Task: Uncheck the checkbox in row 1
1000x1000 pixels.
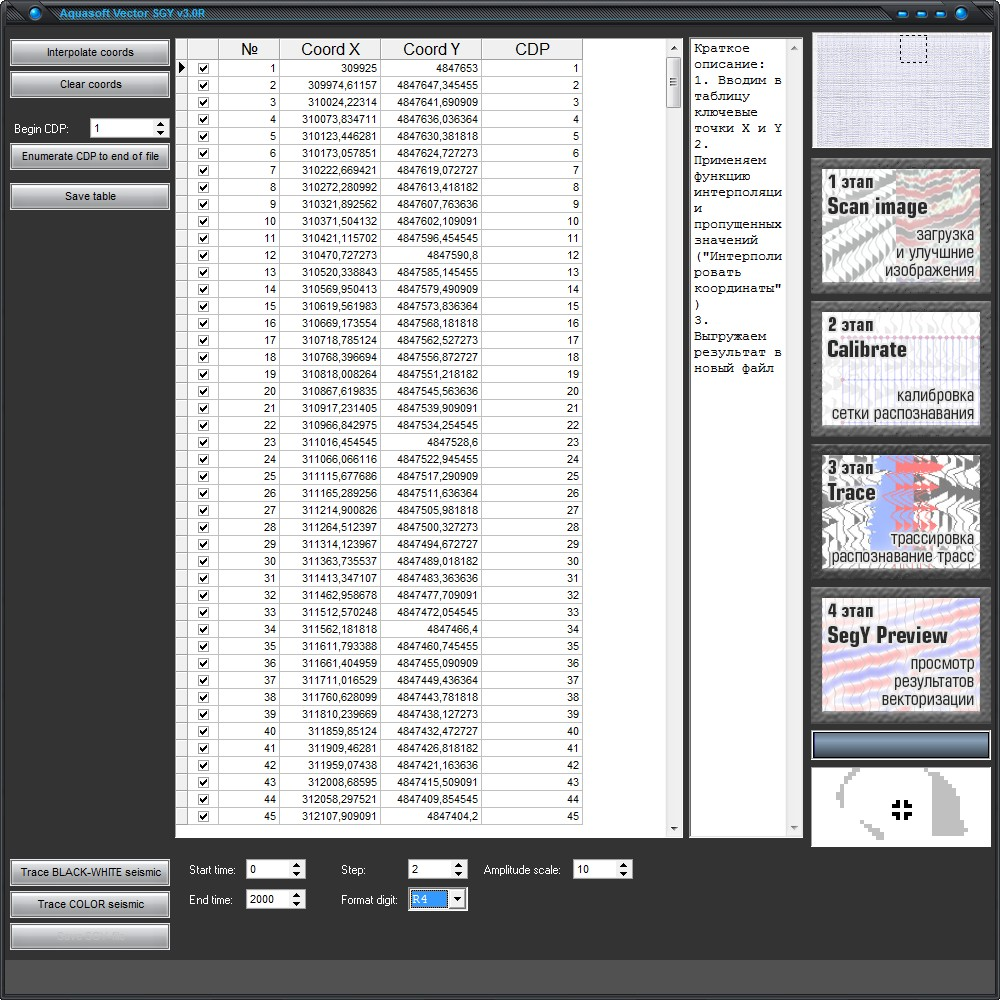Action: coord(204,69)
